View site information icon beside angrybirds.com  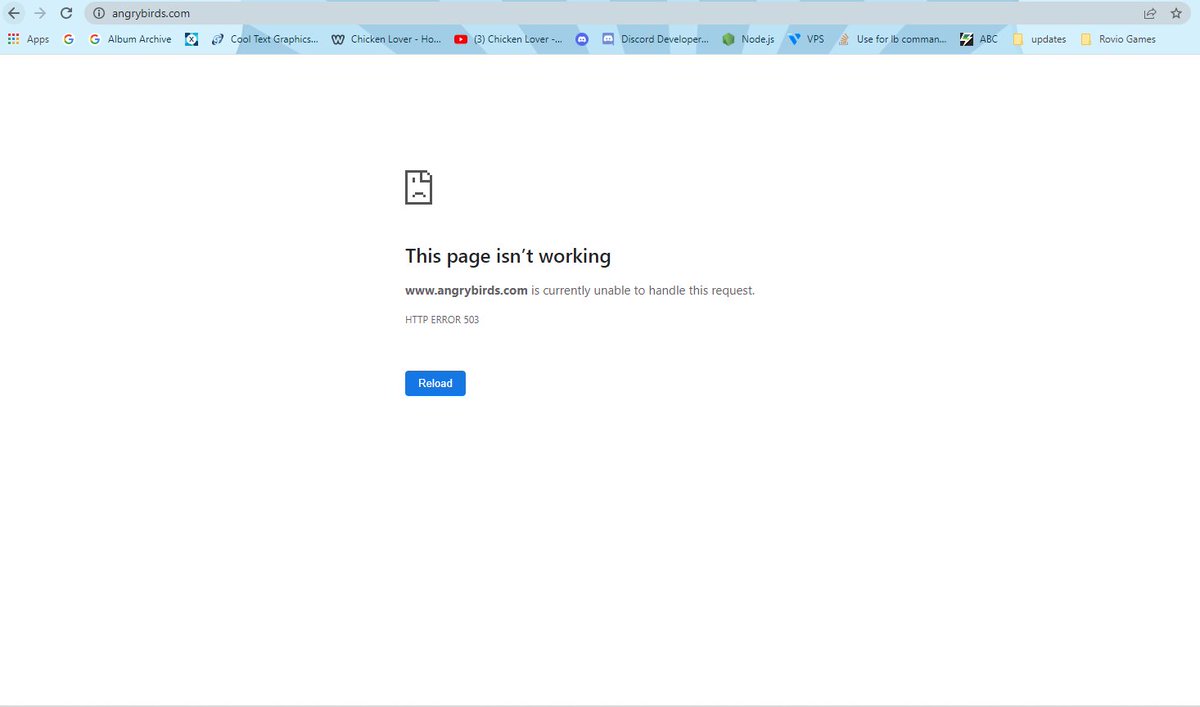[x=98, y=13]
